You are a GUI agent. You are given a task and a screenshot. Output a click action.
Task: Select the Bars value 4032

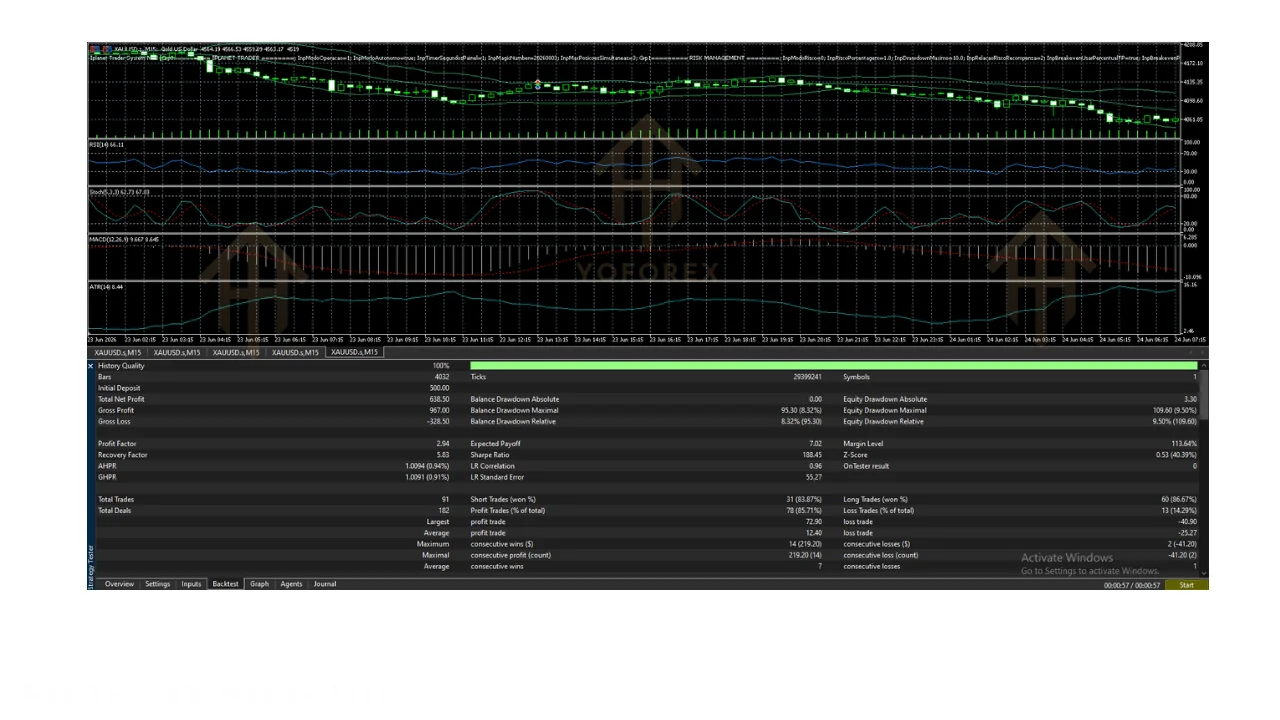[x=441, y=377]
